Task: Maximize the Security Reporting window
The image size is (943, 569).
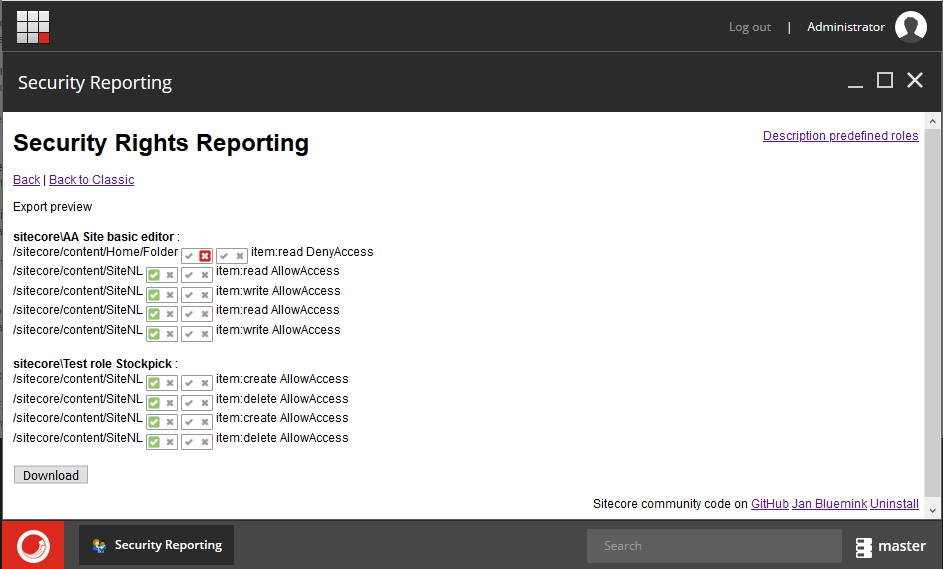Action: pyautogui.click(x=885, y=80)
